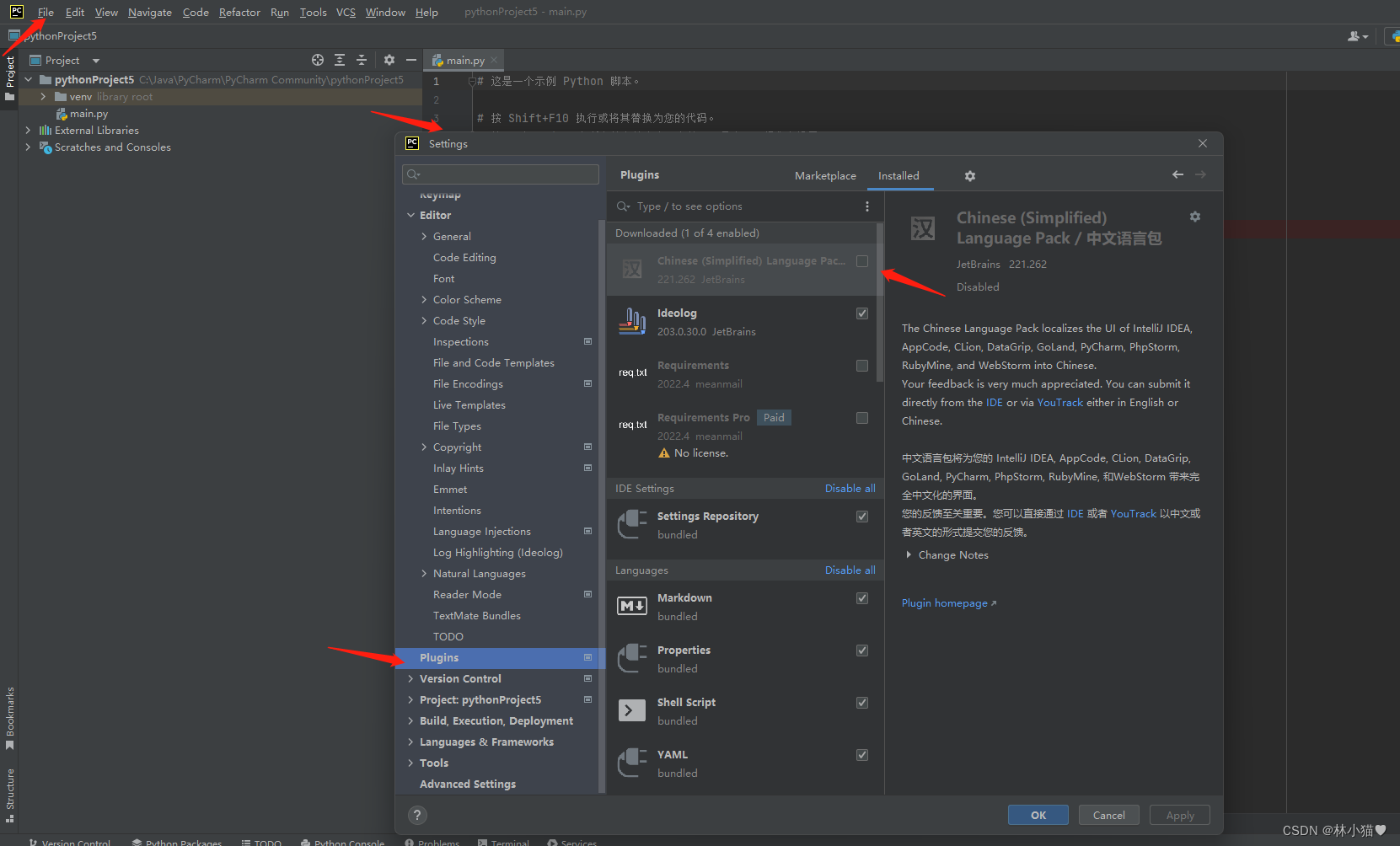
Task: Hide the Project panel with the minus icon
Action: coord(411,60)
